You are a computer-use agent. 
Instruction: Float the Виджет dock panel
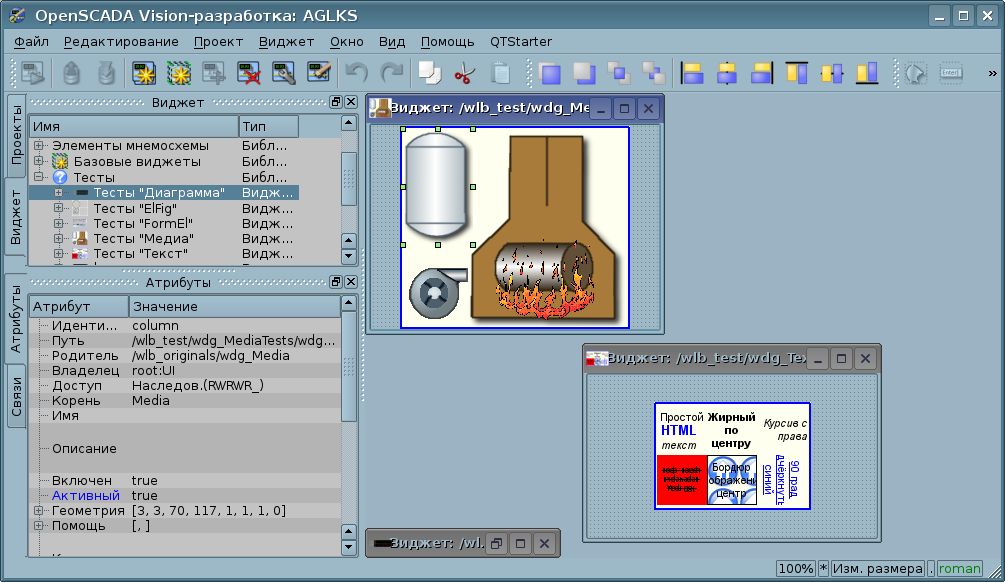coord(336,102)
